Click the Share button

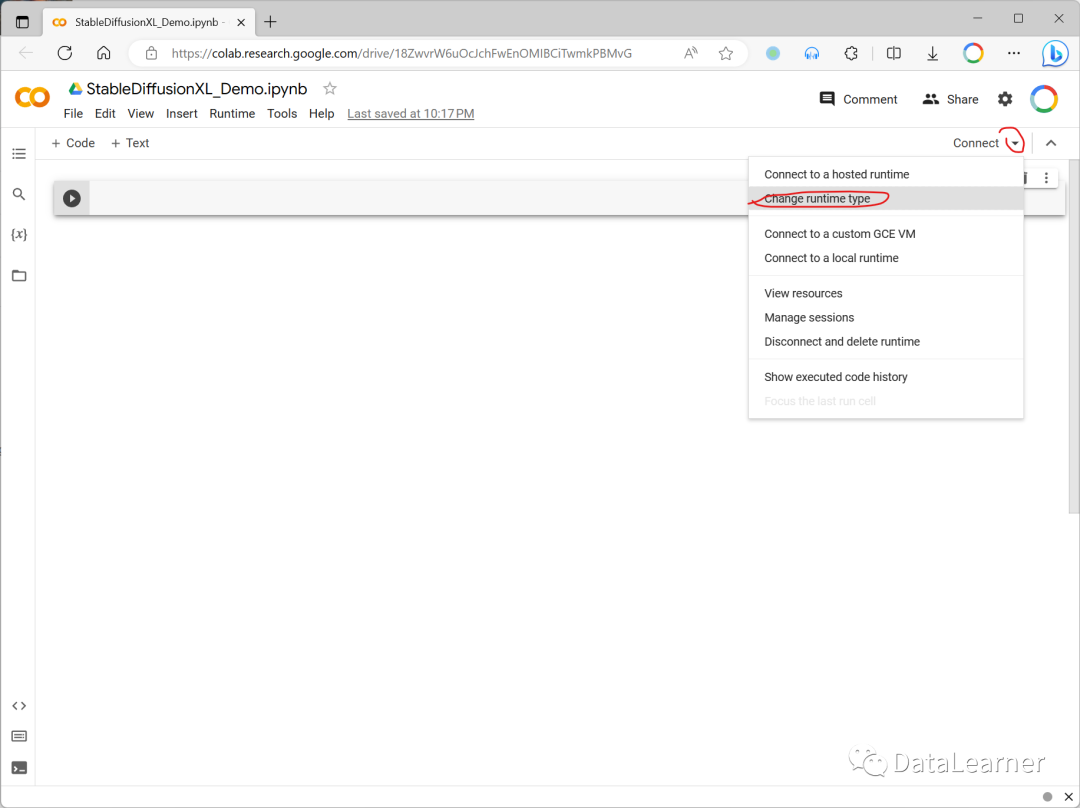[x=951, y=99]
